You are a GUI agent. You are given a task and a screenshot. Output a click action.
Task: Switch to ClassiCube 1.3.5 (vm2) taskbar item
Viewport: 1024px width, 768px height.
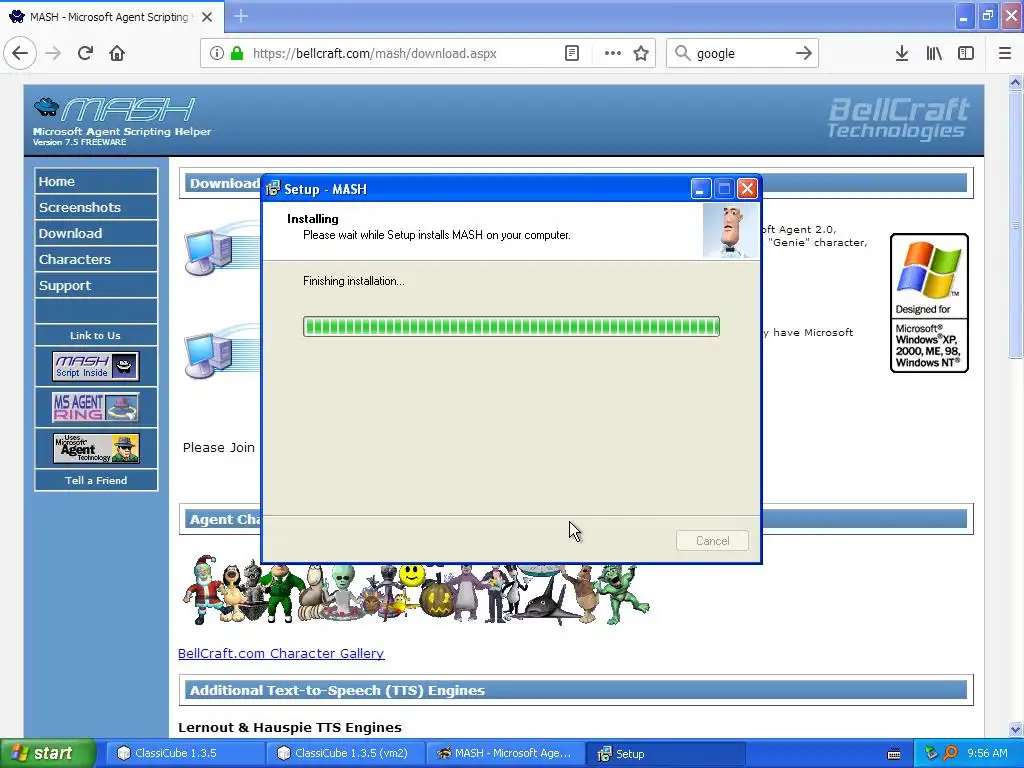(344, 753)
